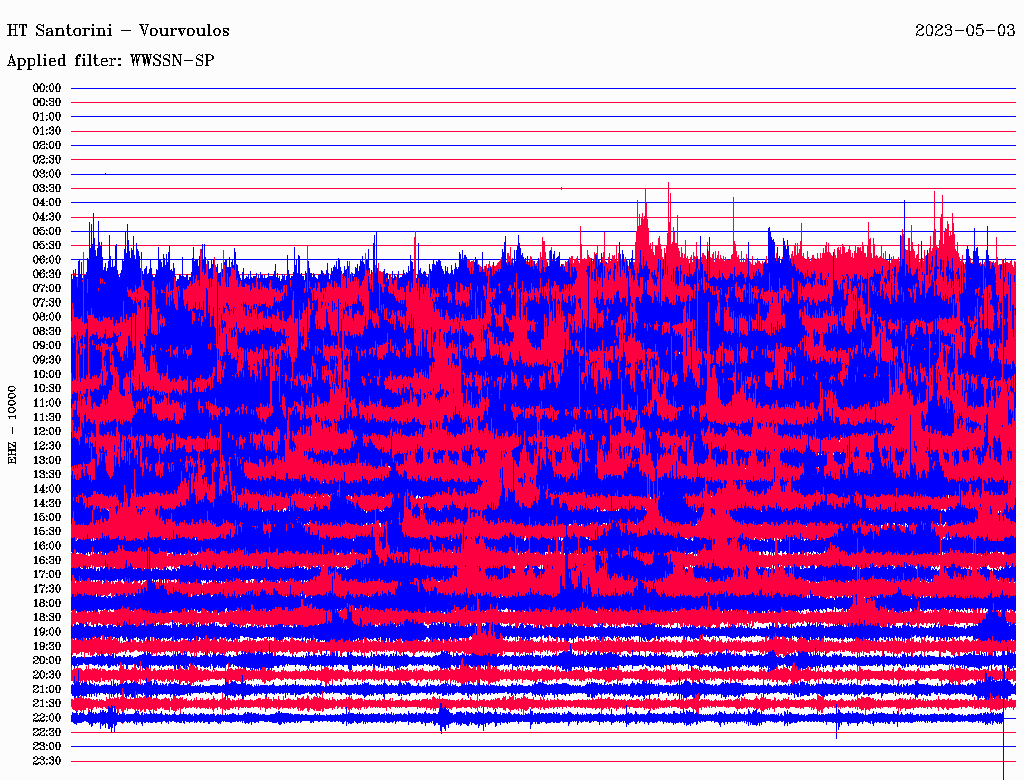Image resolution: width=1024 pixels, height=780 pixels.
Task: Select the 04:30 row label
Action: [47, 217]
